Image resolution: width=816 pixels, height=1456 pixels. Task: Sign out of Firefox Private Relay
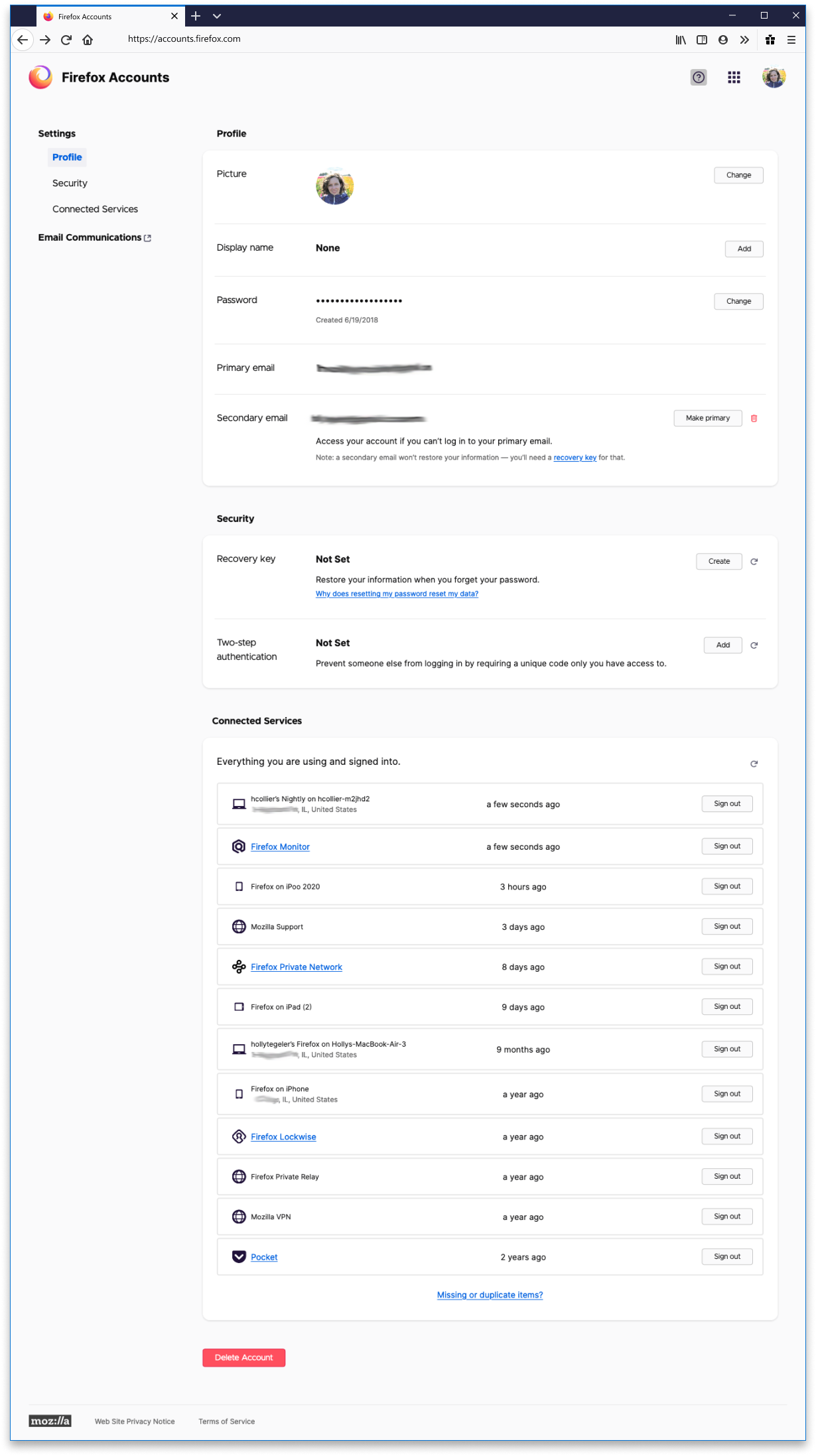727,1177
